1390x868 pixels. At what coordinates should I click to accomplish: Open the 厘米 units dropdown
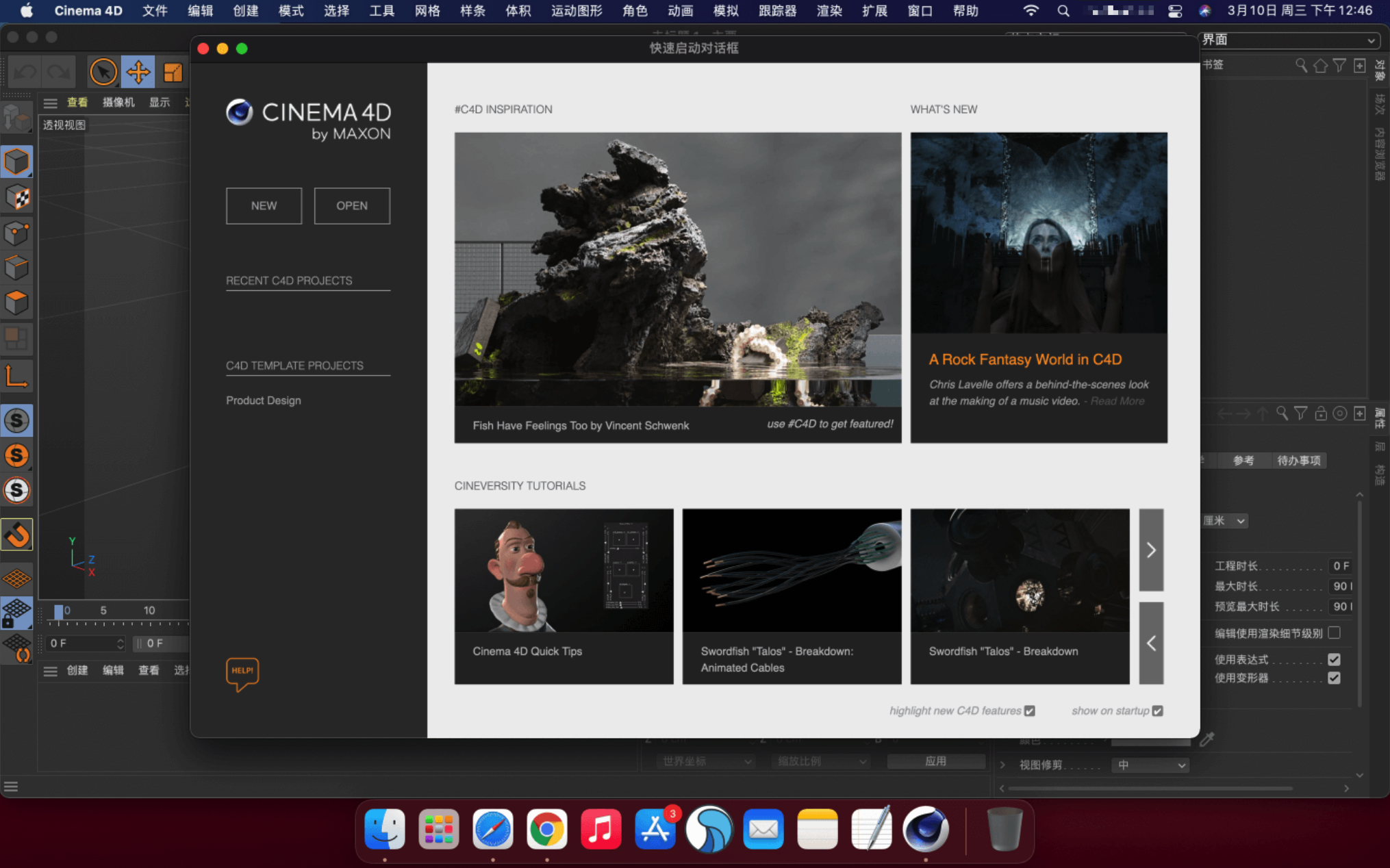pyautogui.click(x=1225, y=521)
